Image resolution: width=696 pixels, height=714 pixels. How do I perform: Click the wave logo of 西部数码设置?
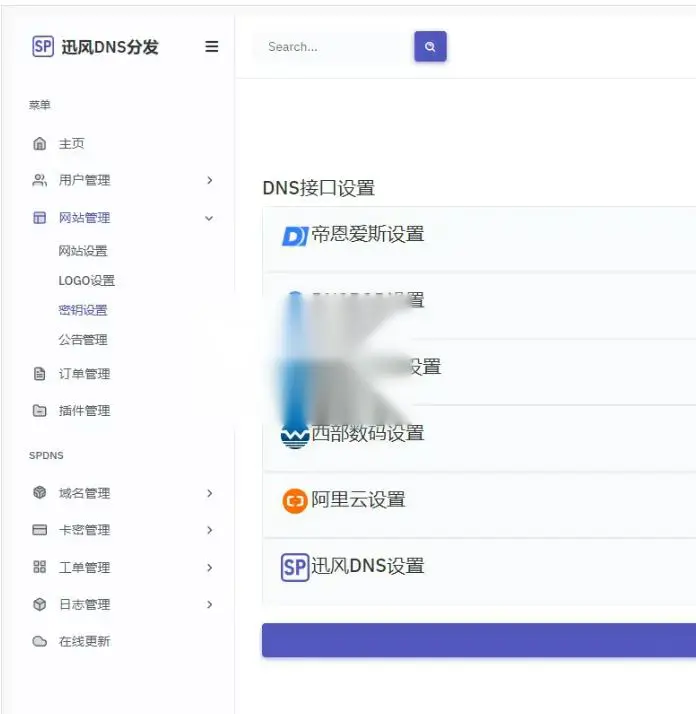pos(295,435)
